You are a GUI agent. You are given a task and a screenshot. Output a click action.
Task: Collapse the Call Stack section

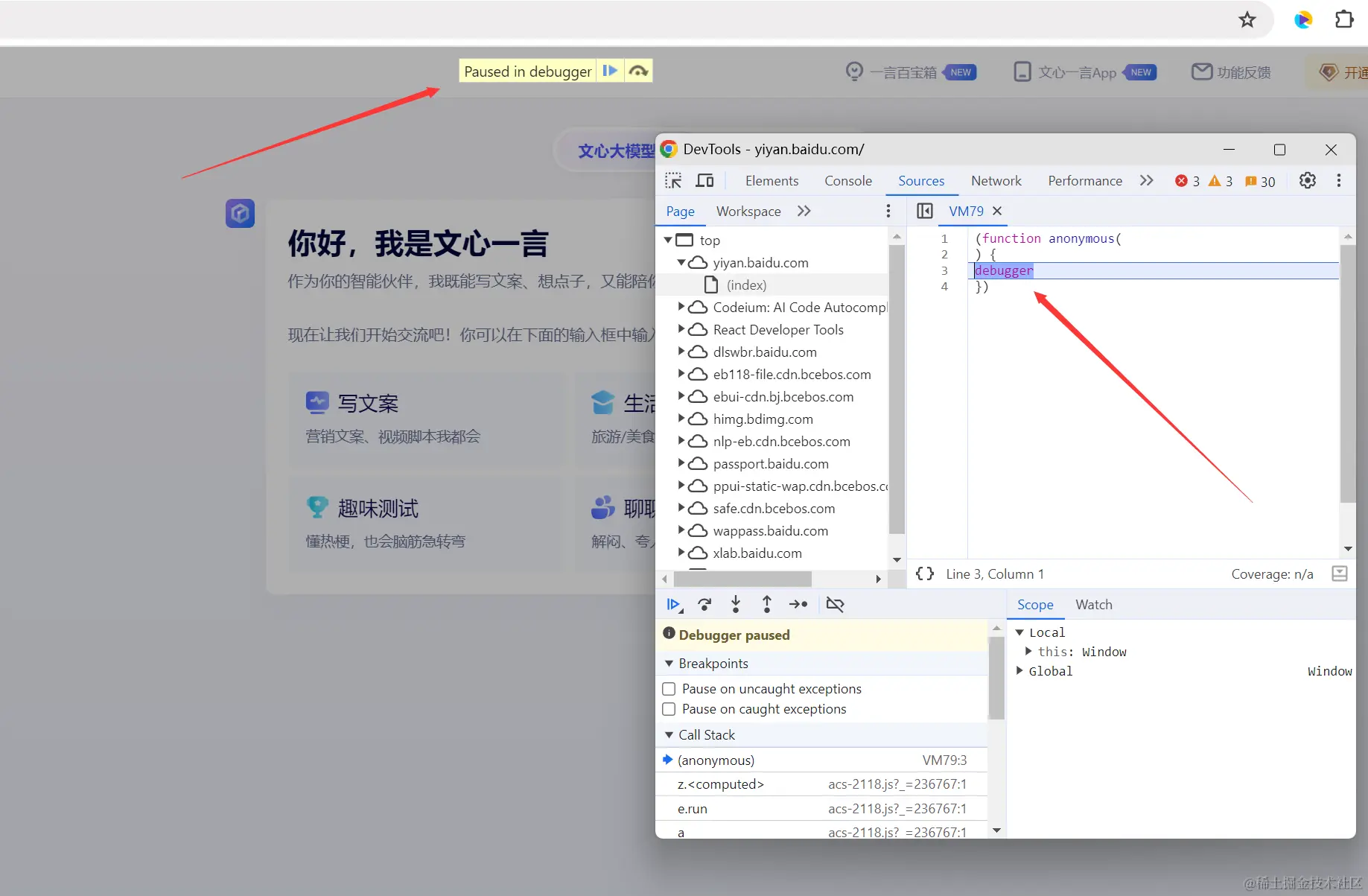coord(669,734)
